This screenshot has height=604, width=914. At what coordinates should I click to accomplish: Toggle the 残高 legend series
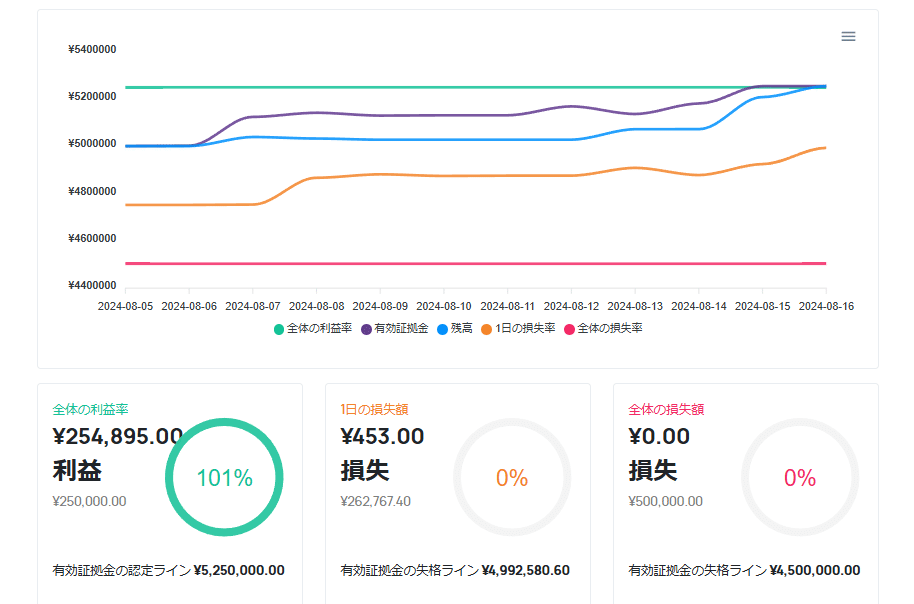pos(455,329)
